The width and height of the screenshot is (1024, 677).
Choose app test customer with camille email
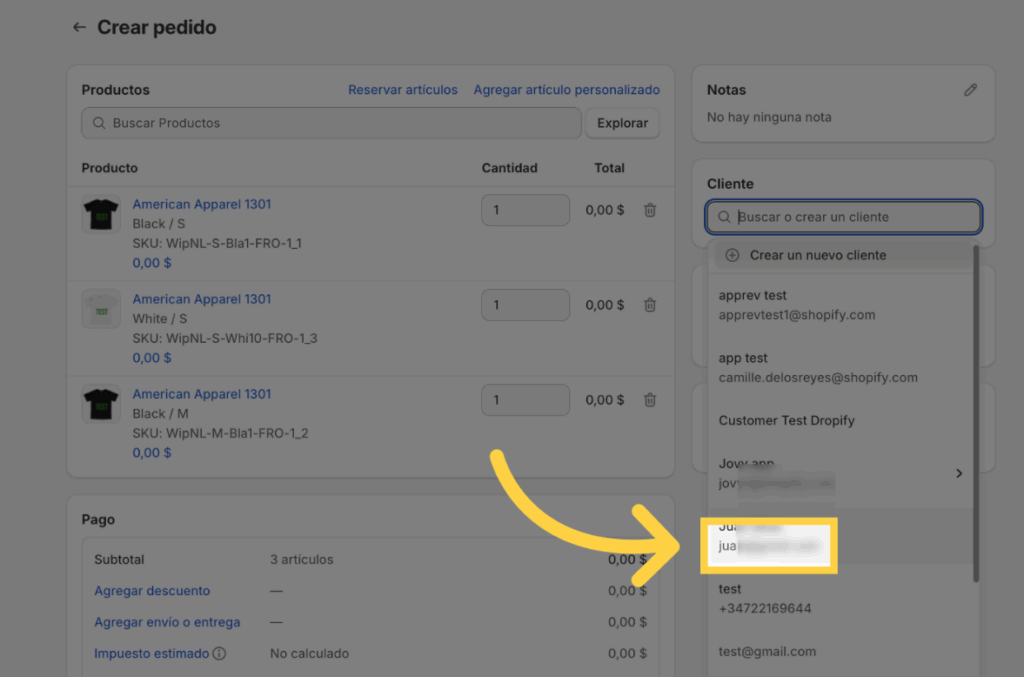click(x=817, y=368)
